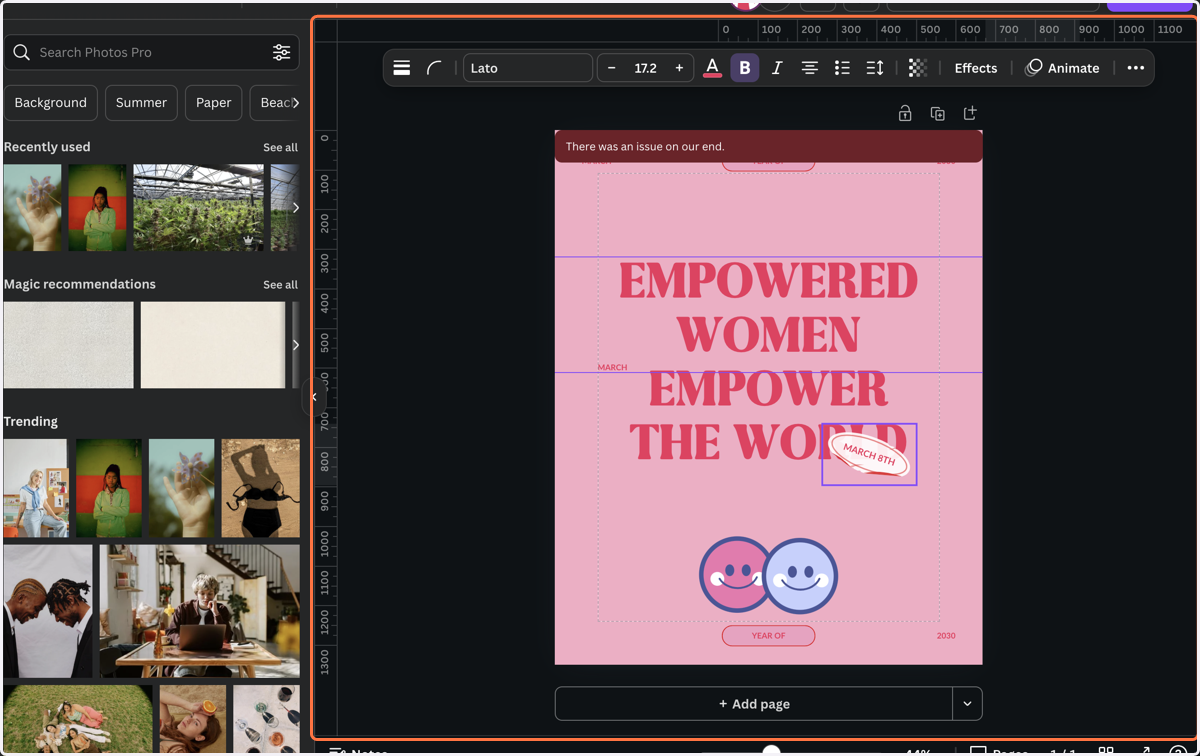Duplicate the page

click(x=937, y=113)
